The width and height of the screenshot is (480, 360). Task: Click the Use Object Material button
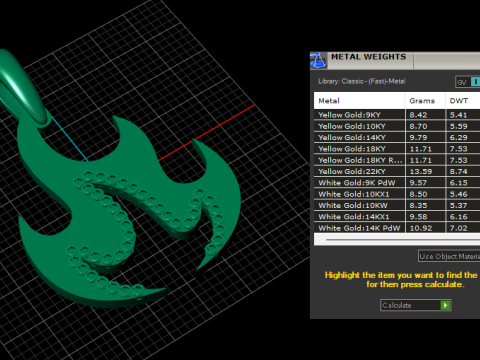(x=449, y=256)
